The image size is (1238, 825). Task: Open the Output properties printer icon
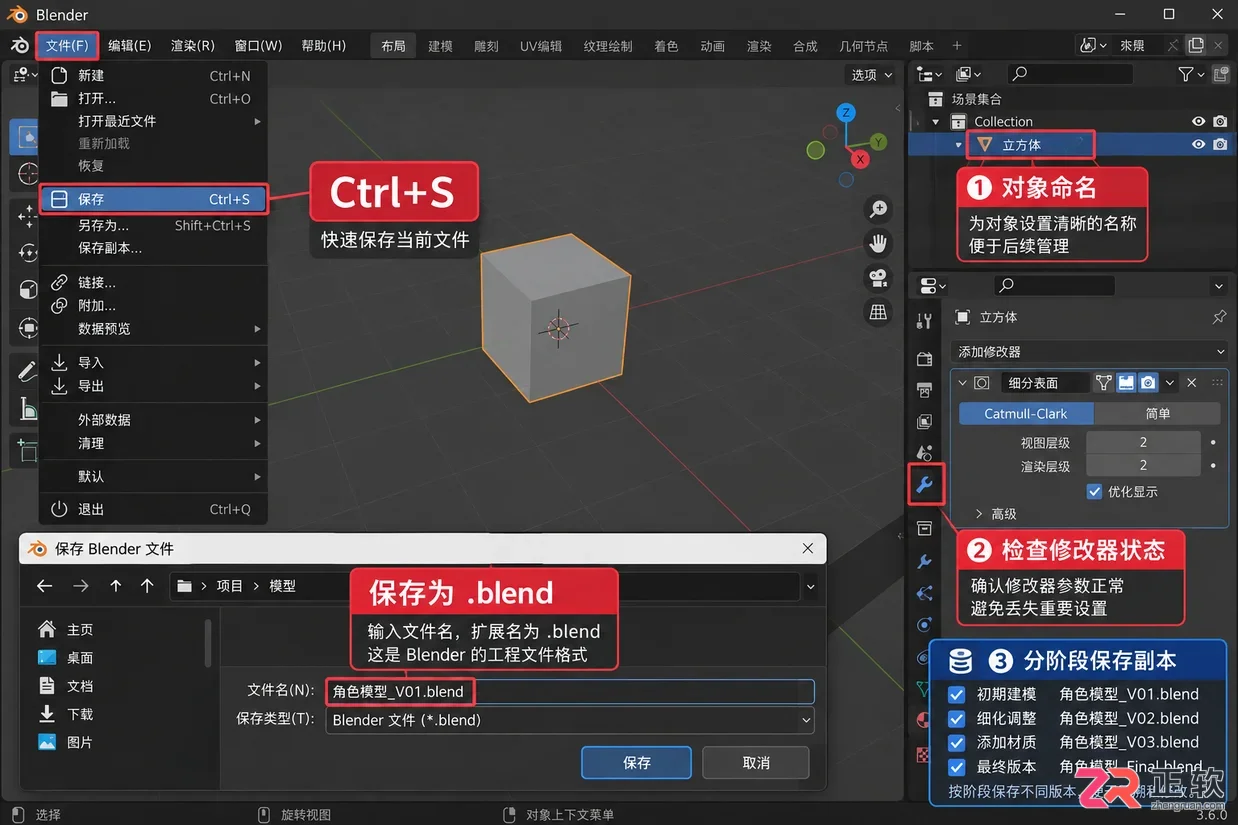pos(924,390)
